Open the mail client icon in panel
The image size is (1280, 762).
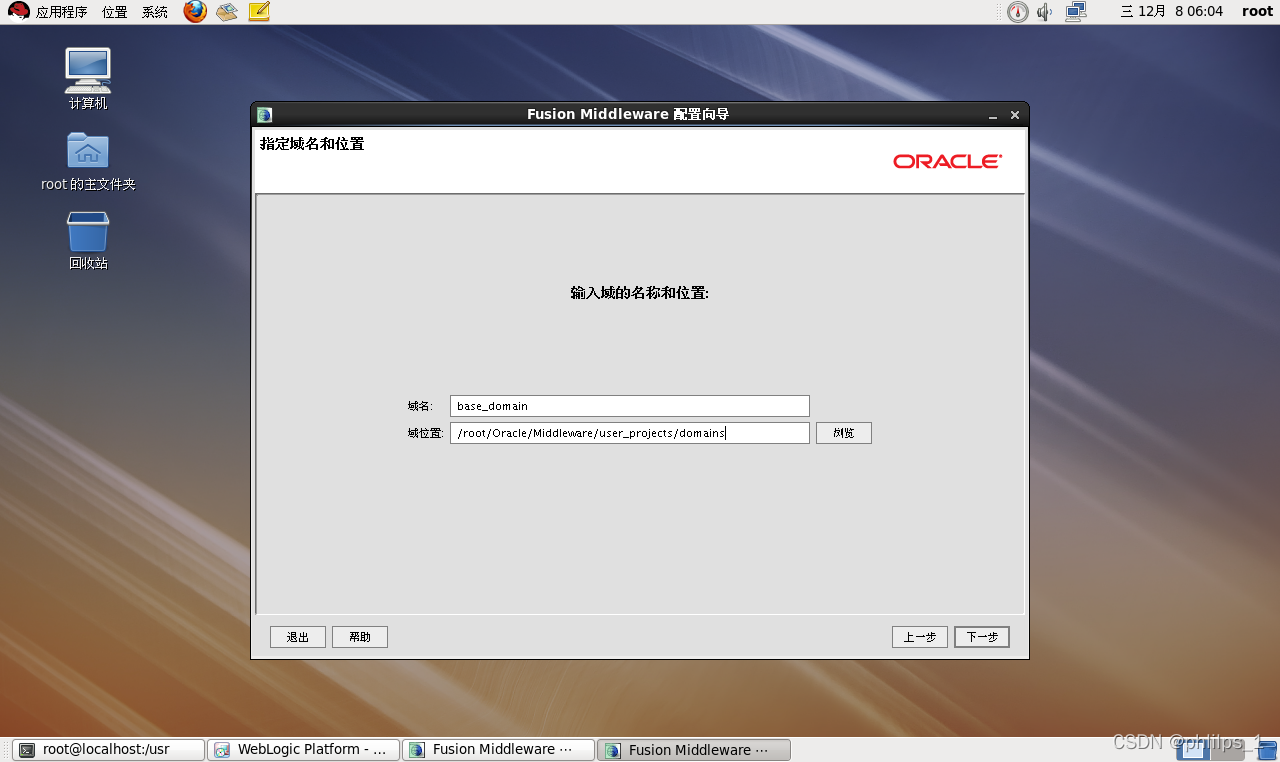click(x=227, y=12)
